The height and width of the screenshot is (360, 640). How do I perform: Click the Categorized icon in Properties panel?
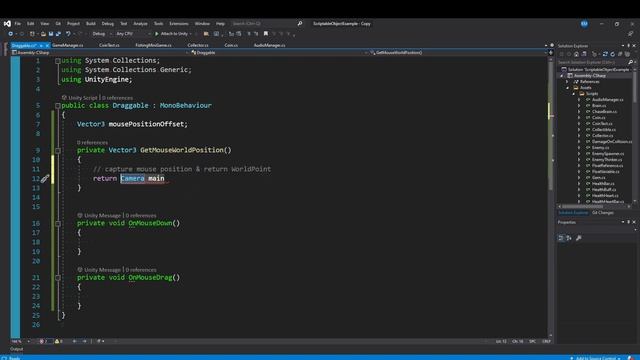coord(561,238)
